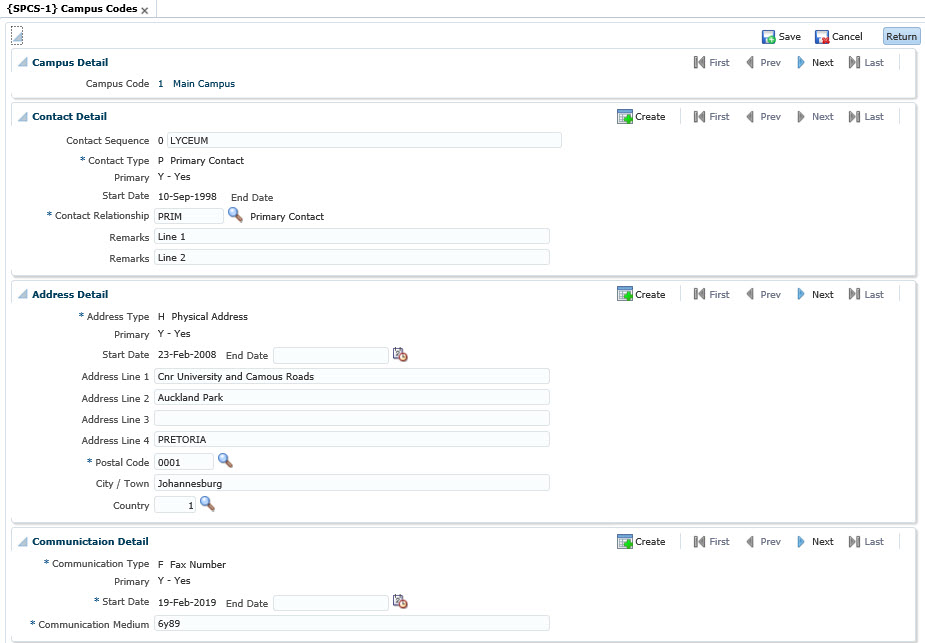Collapse the Communictaion Detail section
The image size is (925, 643).
pyautogui.click(x=23, y=542)
